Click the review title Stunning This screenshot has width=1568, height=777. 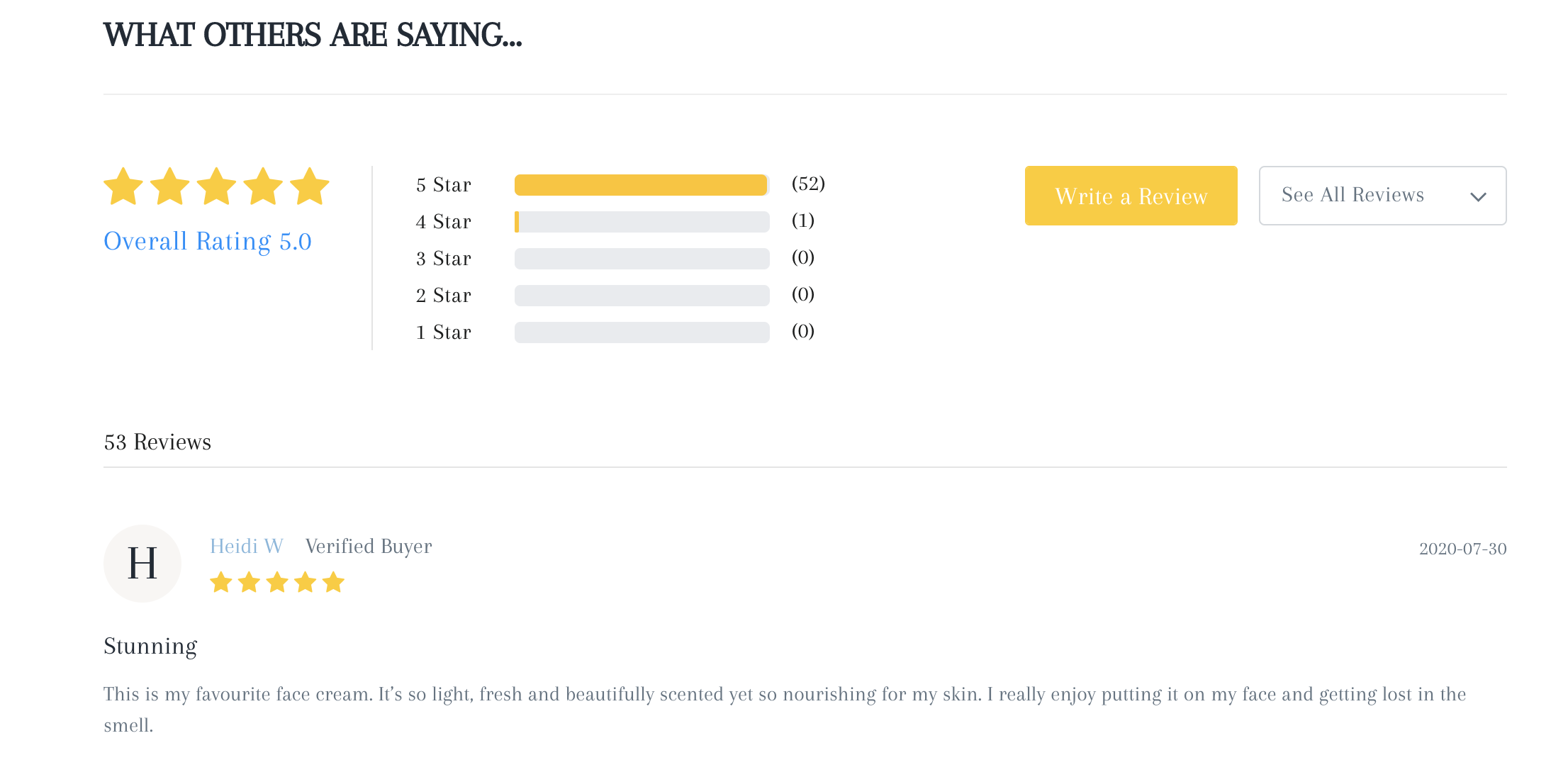(x=150, y=646)
